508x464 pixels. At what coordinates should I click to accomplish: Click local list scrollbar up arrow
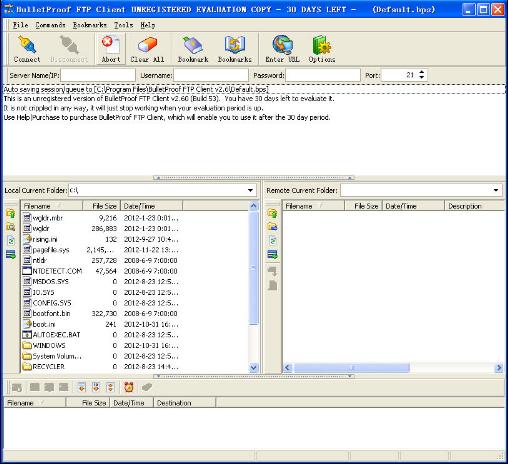pyautogui.click(x=254, y=206)
